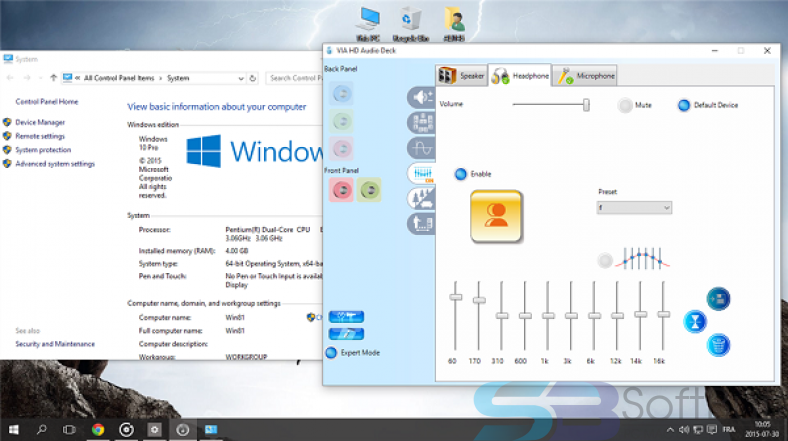Save the equalizer preset with disk icon
This screenshot has height=441, width=788.
[718, 299]
